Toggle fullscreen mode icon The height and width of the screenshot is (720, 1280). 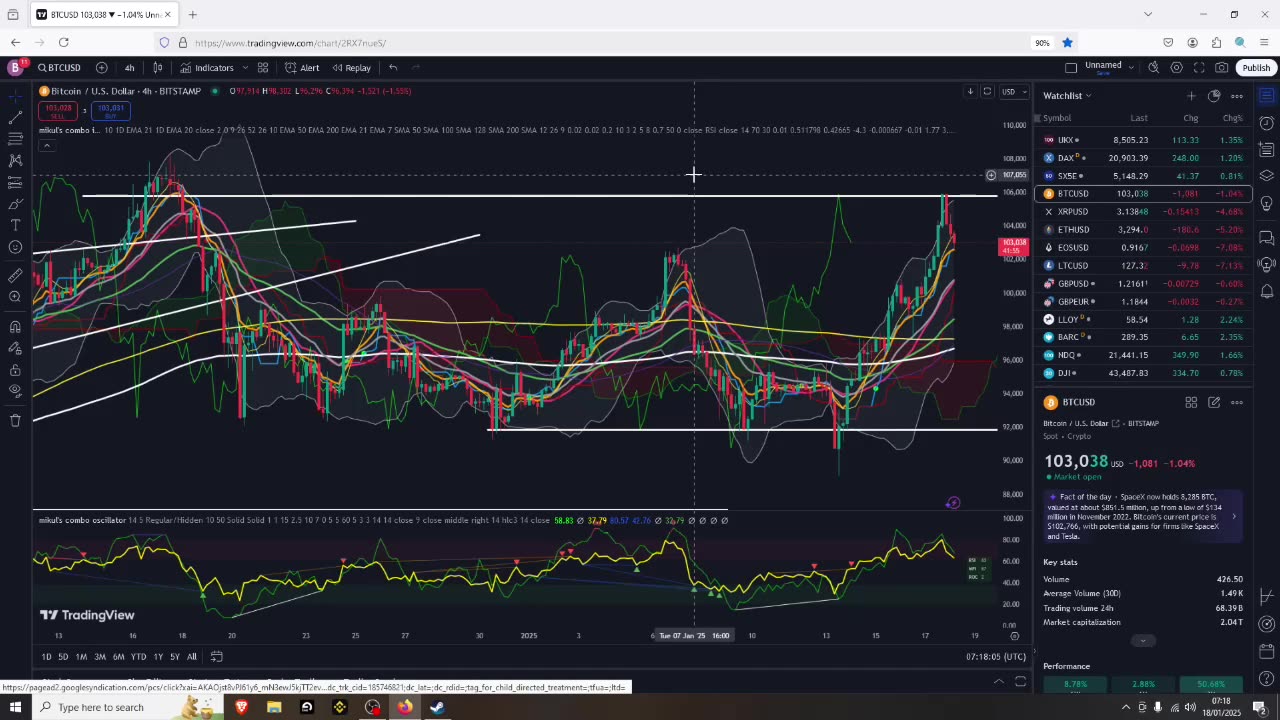pyautogui.click(x=1199, y=68)
